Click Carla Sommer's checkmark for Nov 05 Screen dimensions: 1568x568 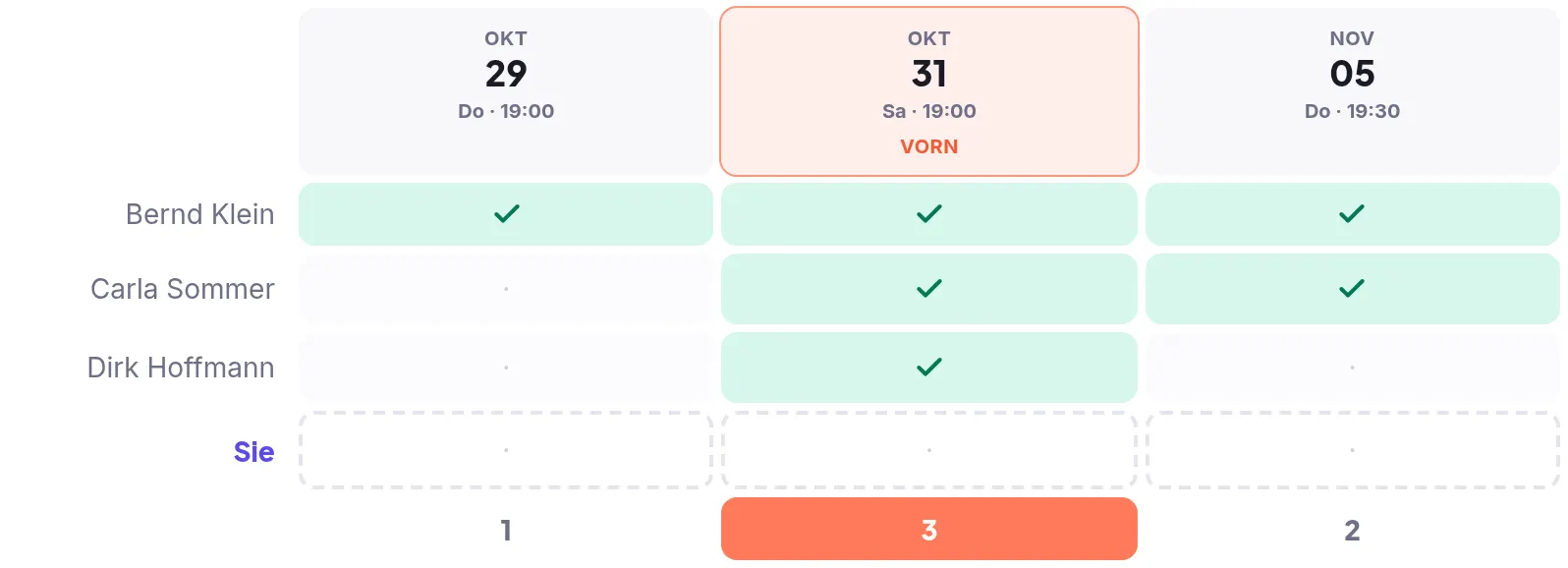click(1352, 289)
